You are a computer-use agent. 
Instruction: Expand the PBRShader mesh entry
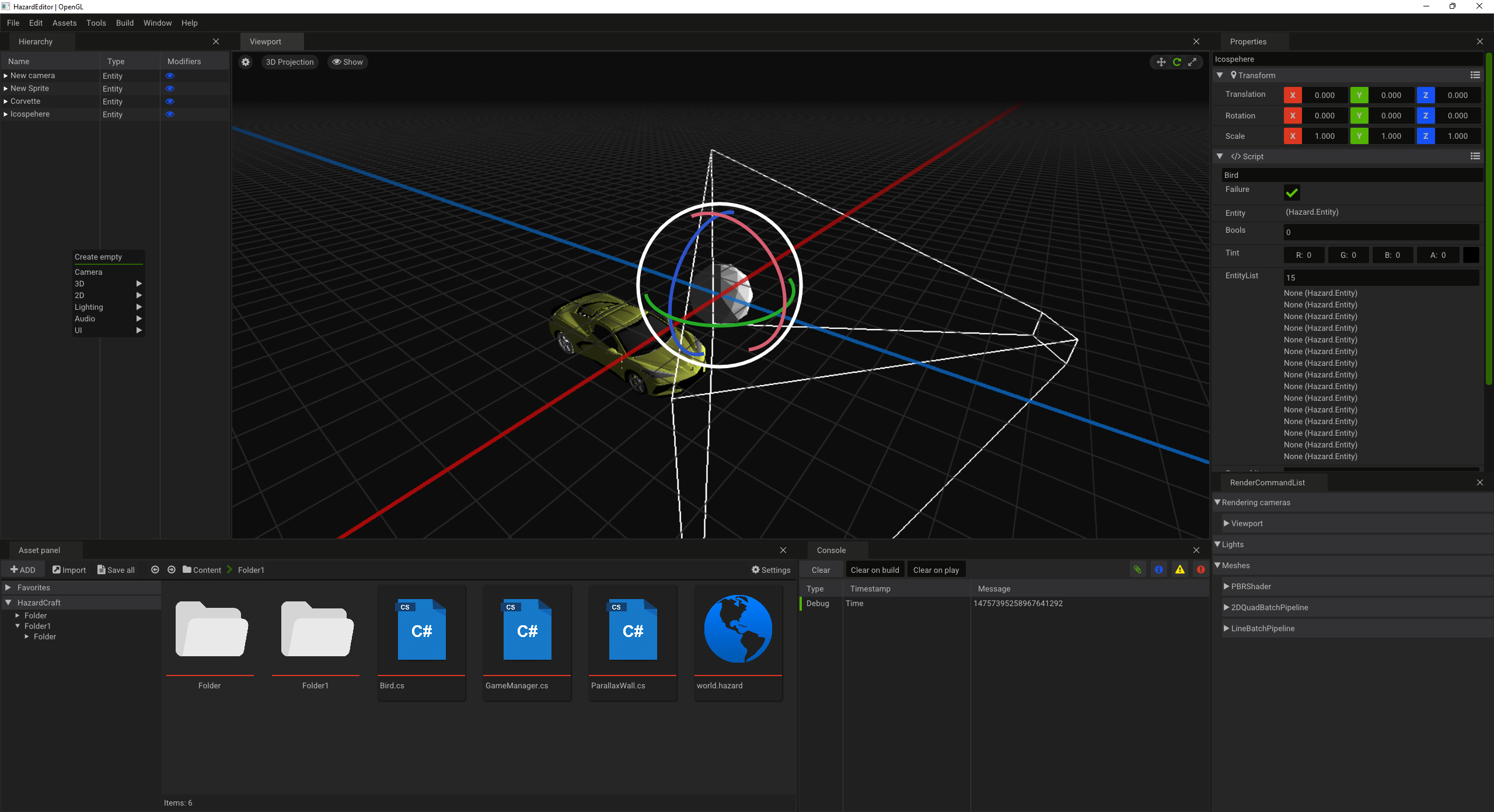coord(1226,586)
